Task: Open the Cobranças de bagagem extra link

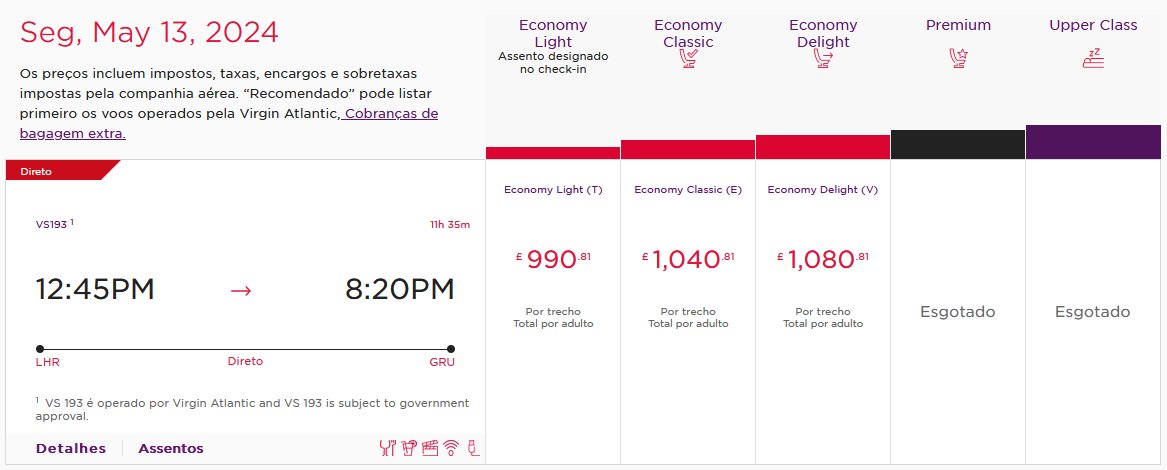Action: coord(229,124)
